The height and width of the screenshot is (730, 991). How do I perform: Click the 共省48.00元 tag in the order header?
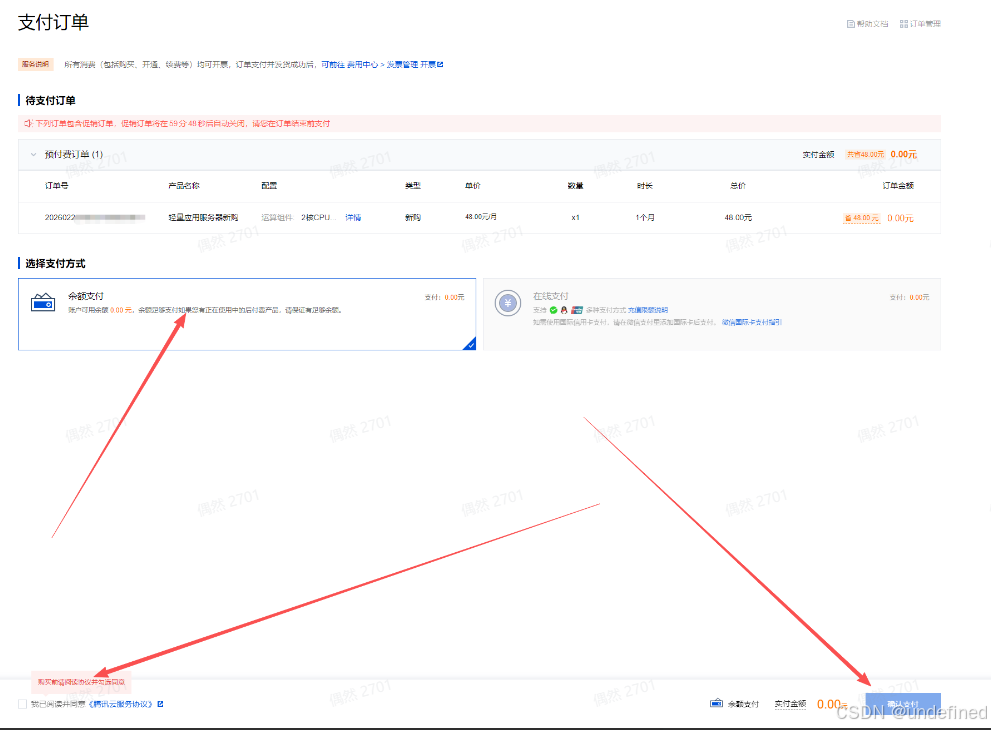(x=865, y=154)
